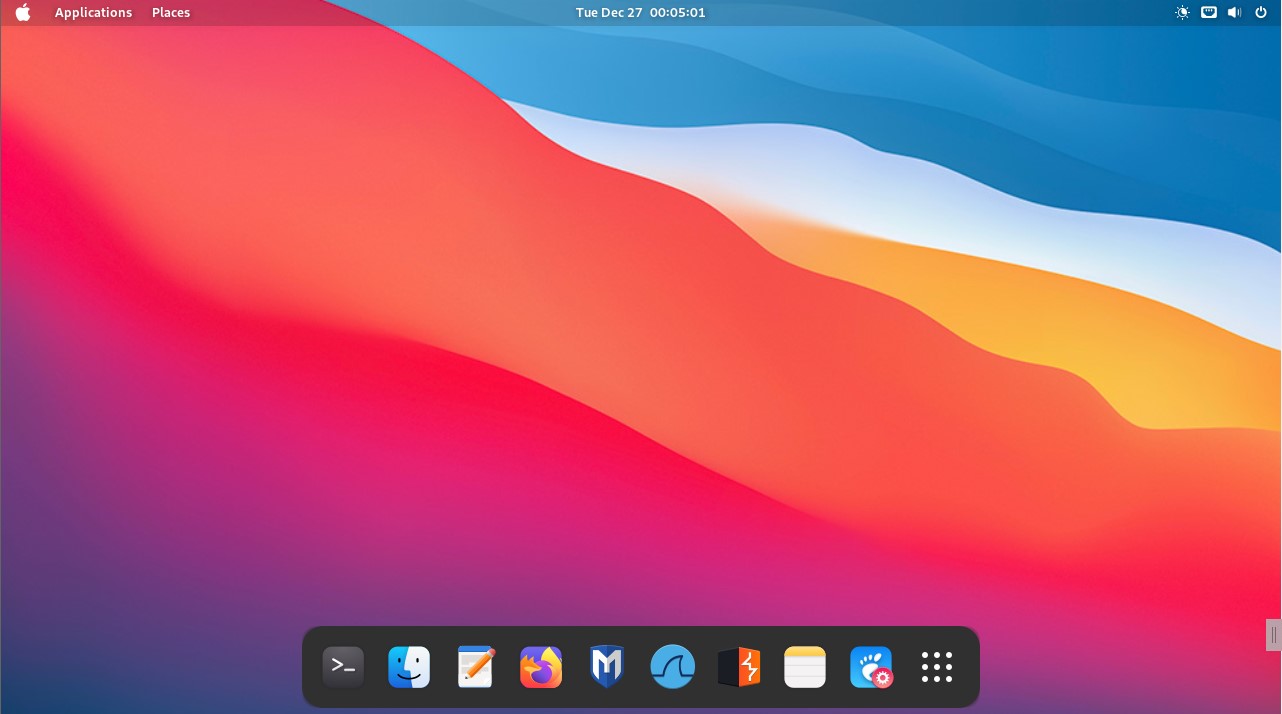
Task: Start Metasploit via the blue shield icon
Action: tap(607, 667)
